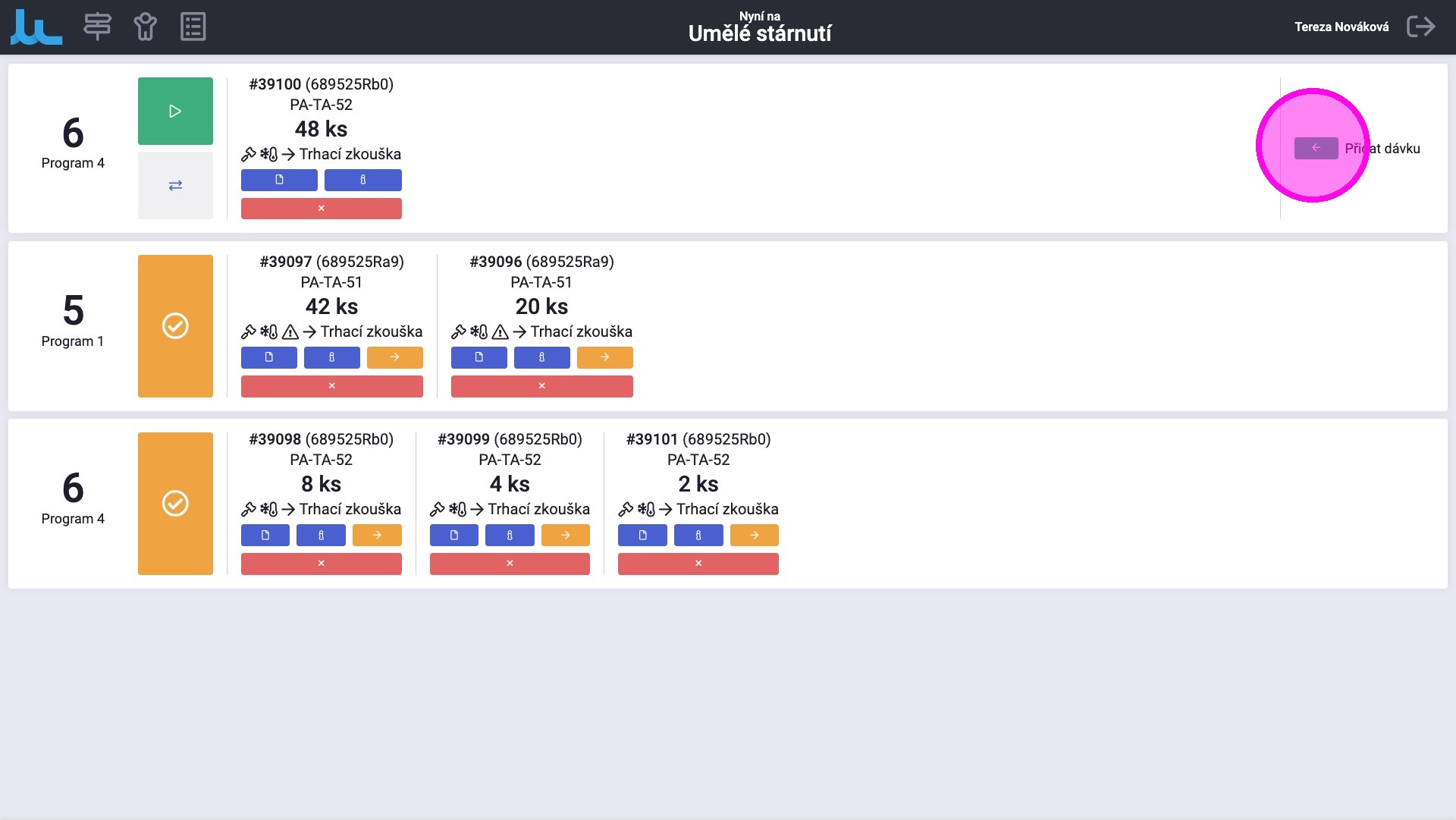
Task: Click the thermometer button for batch #39096
Action: (x=541, y=357)
